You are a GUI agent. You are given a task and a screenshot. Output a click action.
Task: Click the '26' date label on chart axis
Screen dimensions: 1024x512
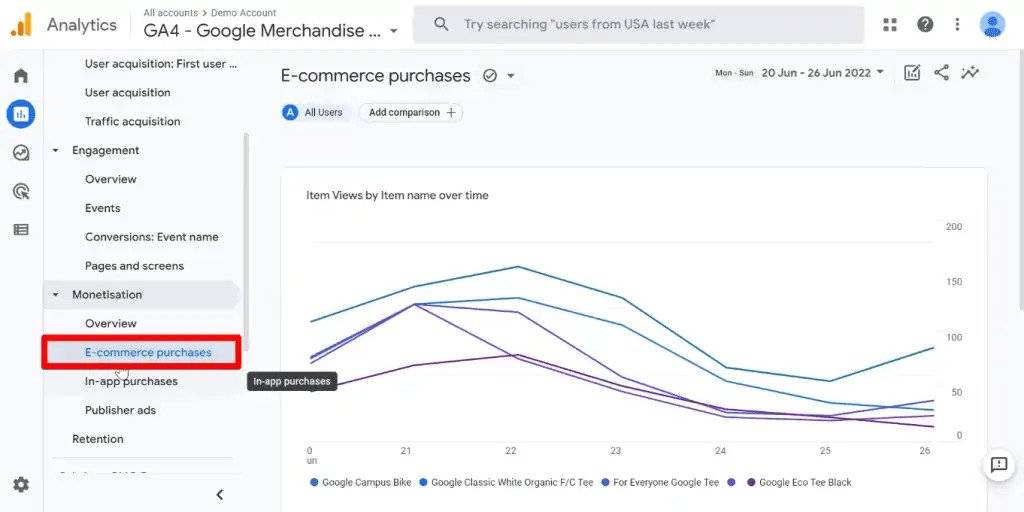point(924,451)
